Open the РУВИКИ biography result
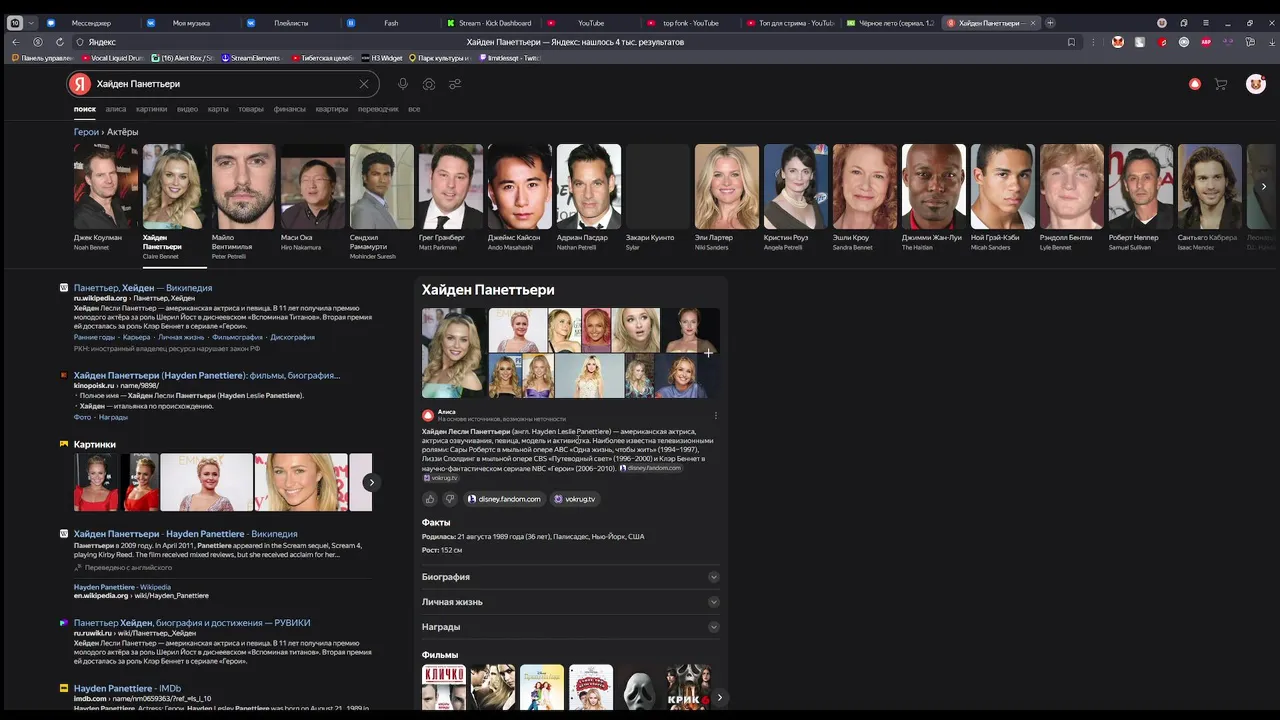1280x720 pixels. coord(192,623)
